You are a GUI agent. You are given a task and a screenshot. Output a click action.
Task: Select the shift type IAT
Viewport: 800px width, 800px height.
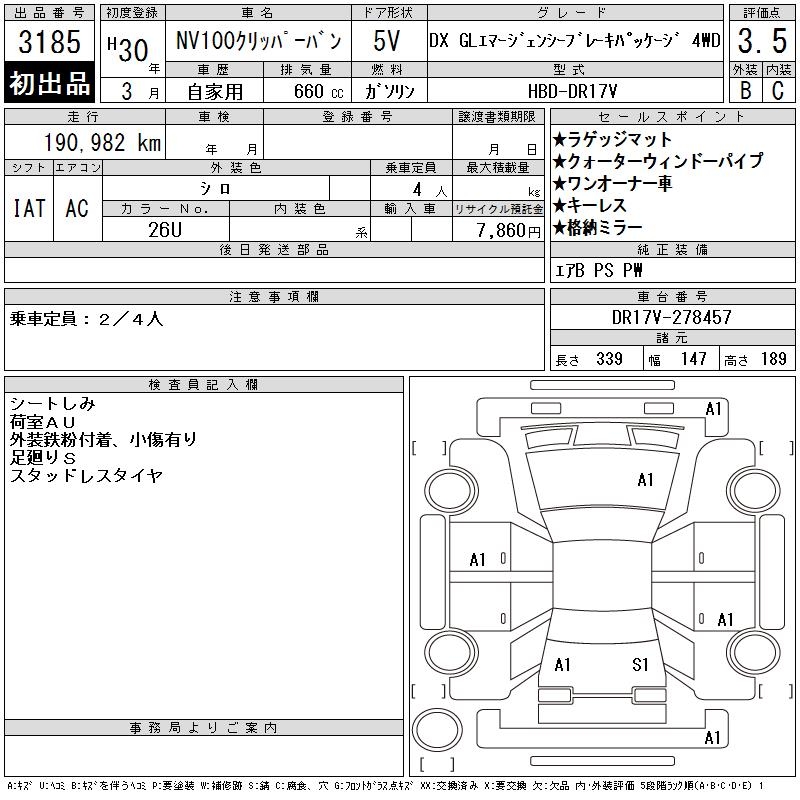coord(29,209)
